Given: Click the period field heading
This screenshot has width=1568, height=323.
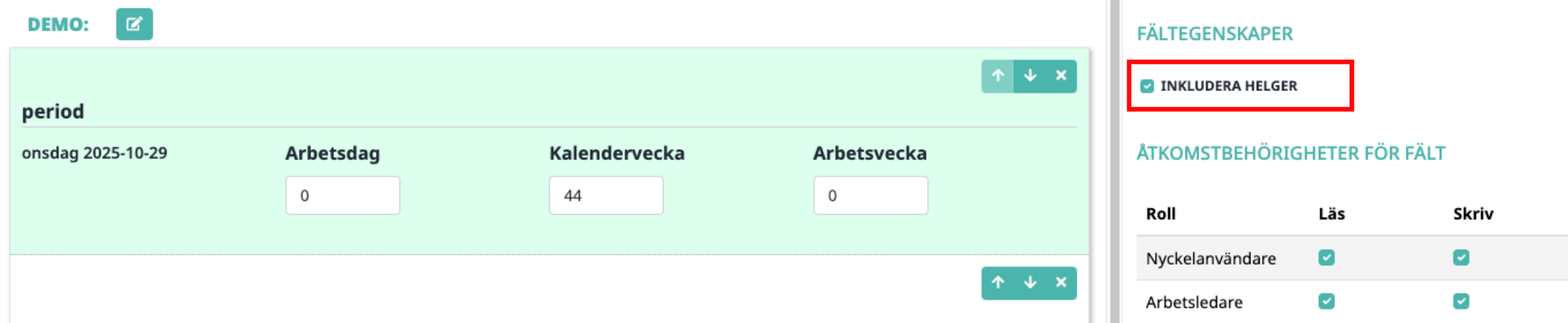Looking at the screenshot, I should click(x=53, y=112).
